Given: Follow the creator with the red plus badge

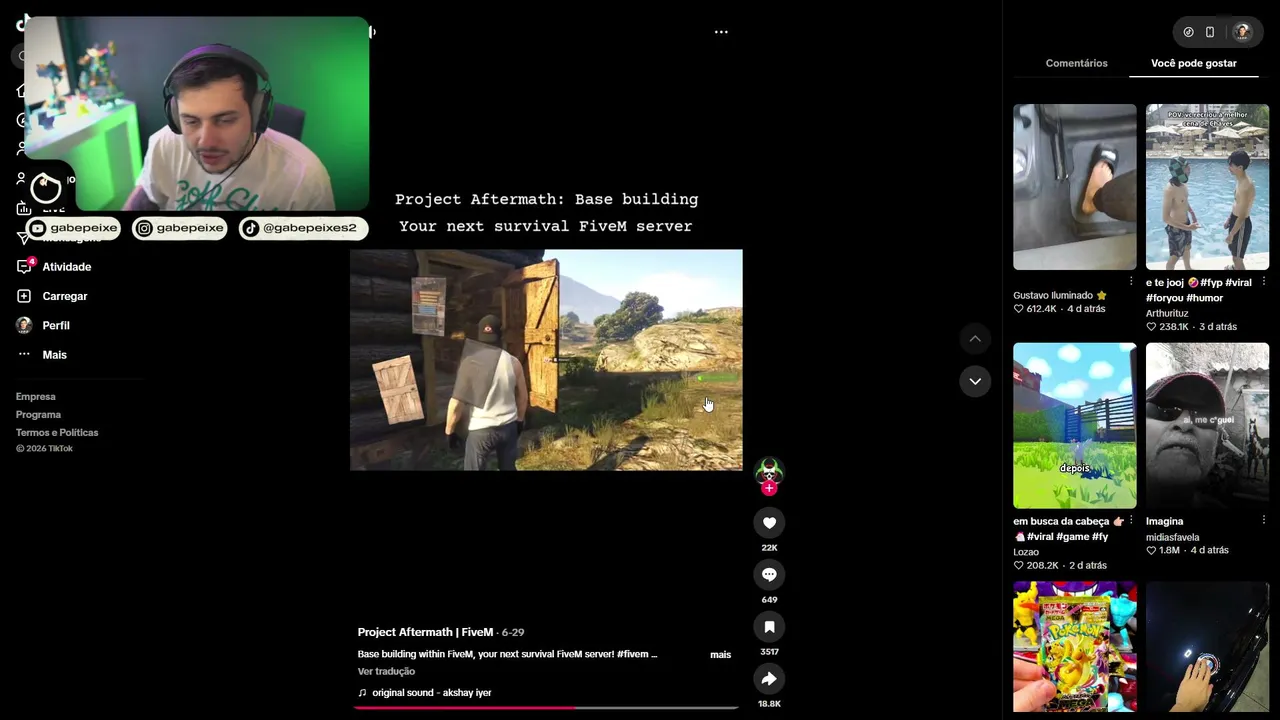Looking at the screenshot, I should tap(769, 488).
